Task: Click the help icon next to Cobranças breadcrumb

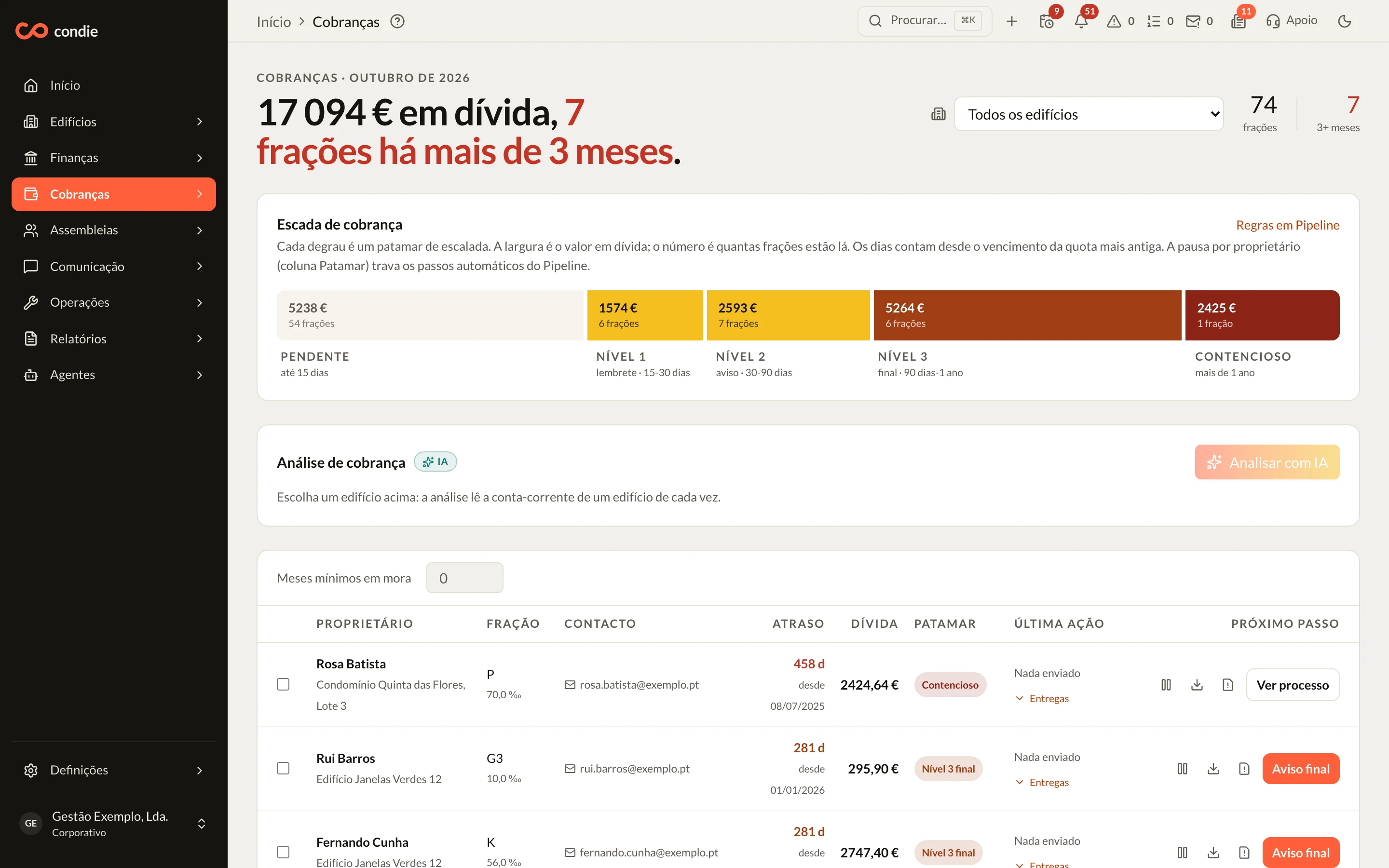Action: (397, 21)
